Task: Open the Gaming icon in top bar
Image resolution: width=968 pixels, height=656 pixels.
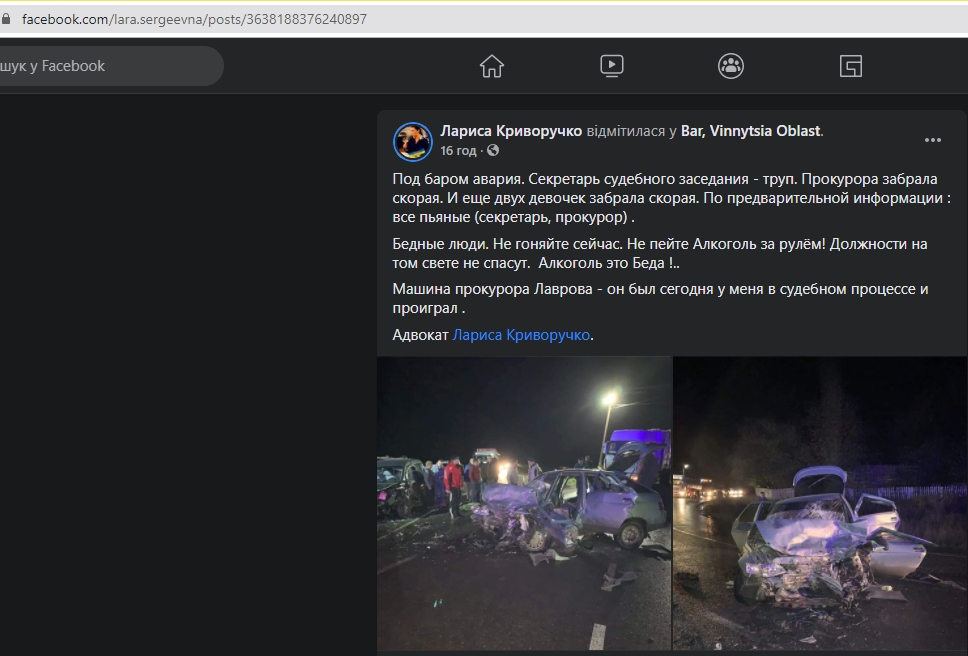Action: (x=851, y=66)
